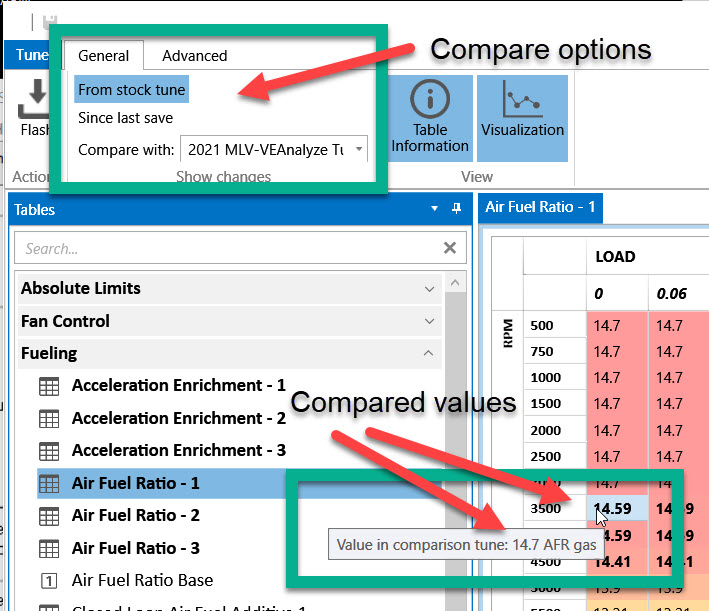
Task: Click the Air Fuel Ratio Base value icon
Action: click(48, 580)
